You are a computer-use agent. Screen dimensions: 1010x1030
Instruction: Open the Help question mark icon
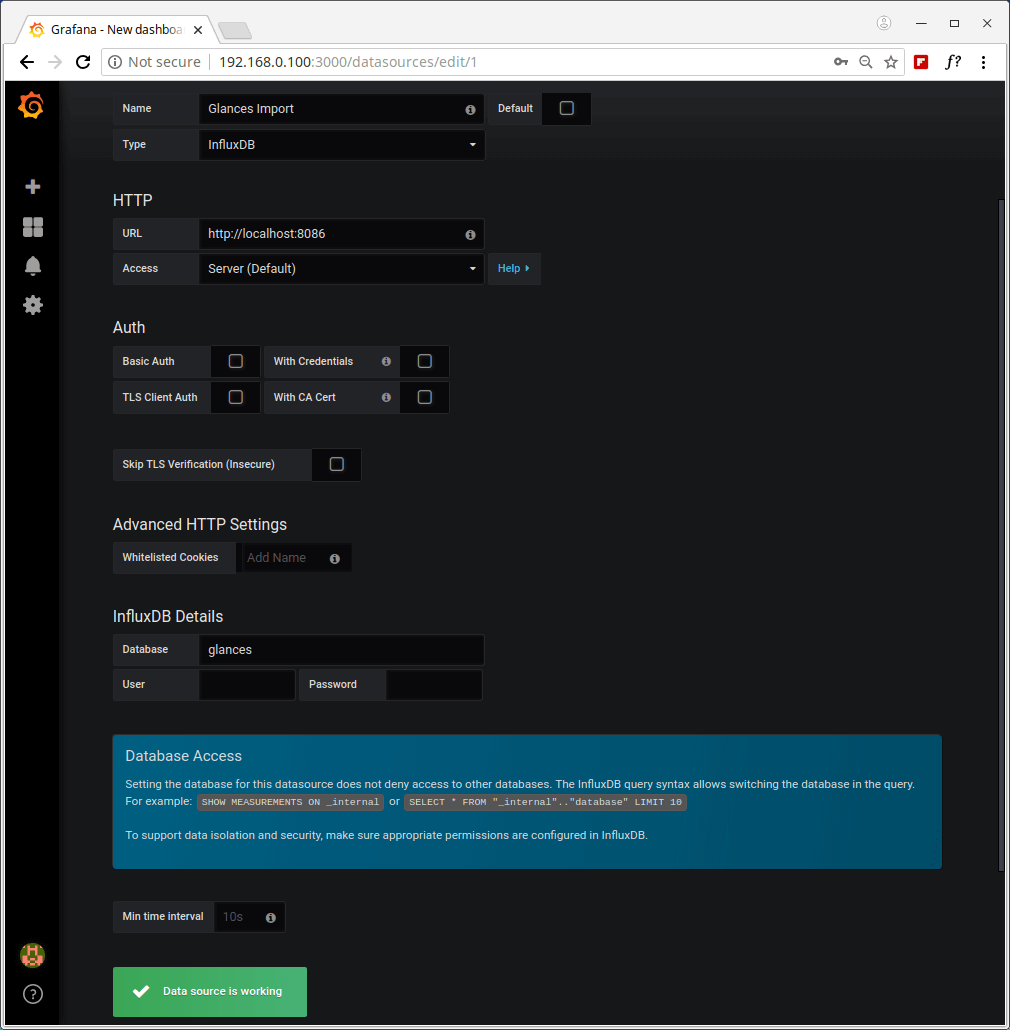pyautogui.click(x=33, y=994)
